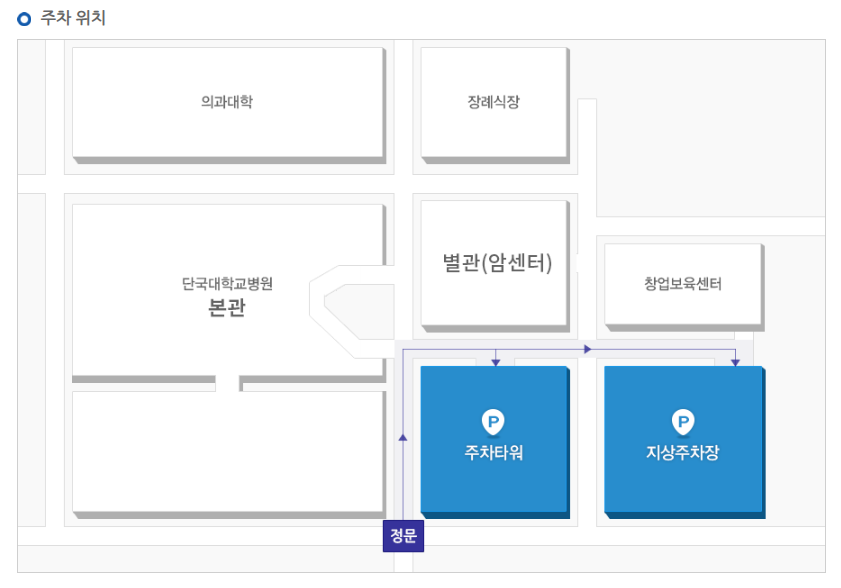Click the blue circle bullet beside 주차 위치

pyautogui.click(x=24, y=19)
